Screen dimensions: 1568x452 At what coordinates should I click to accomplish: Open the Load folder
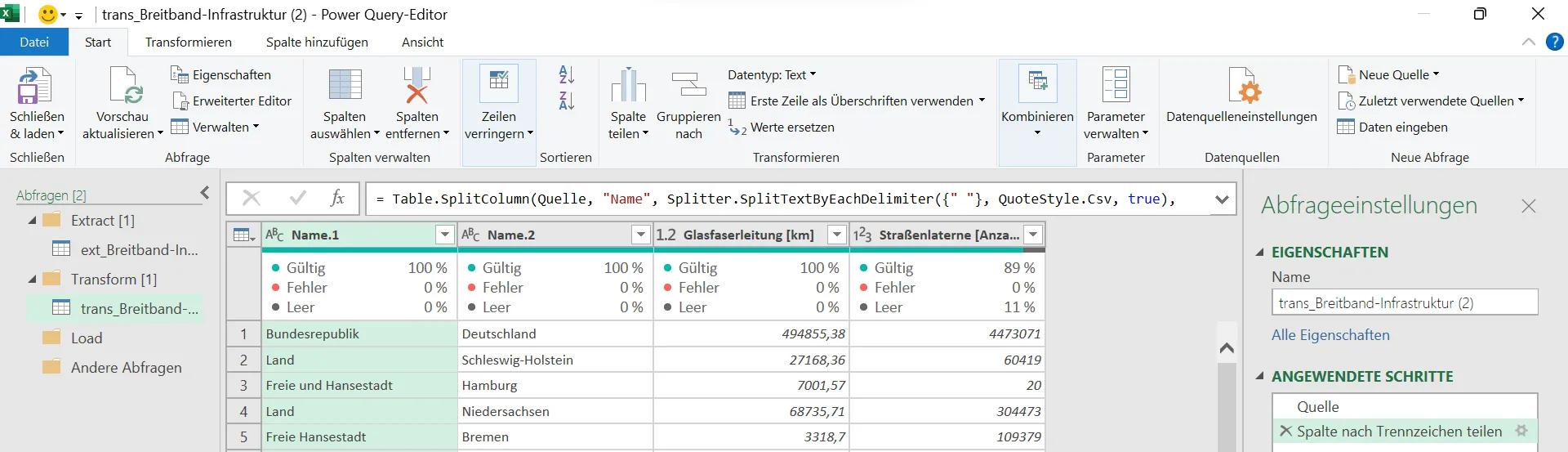point(72,338)
